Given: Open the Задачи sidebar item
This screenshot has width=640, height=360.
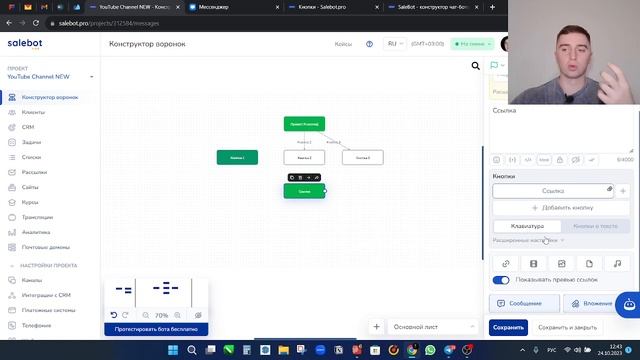Looking at the screenshot, I should (x=31, y=142).
